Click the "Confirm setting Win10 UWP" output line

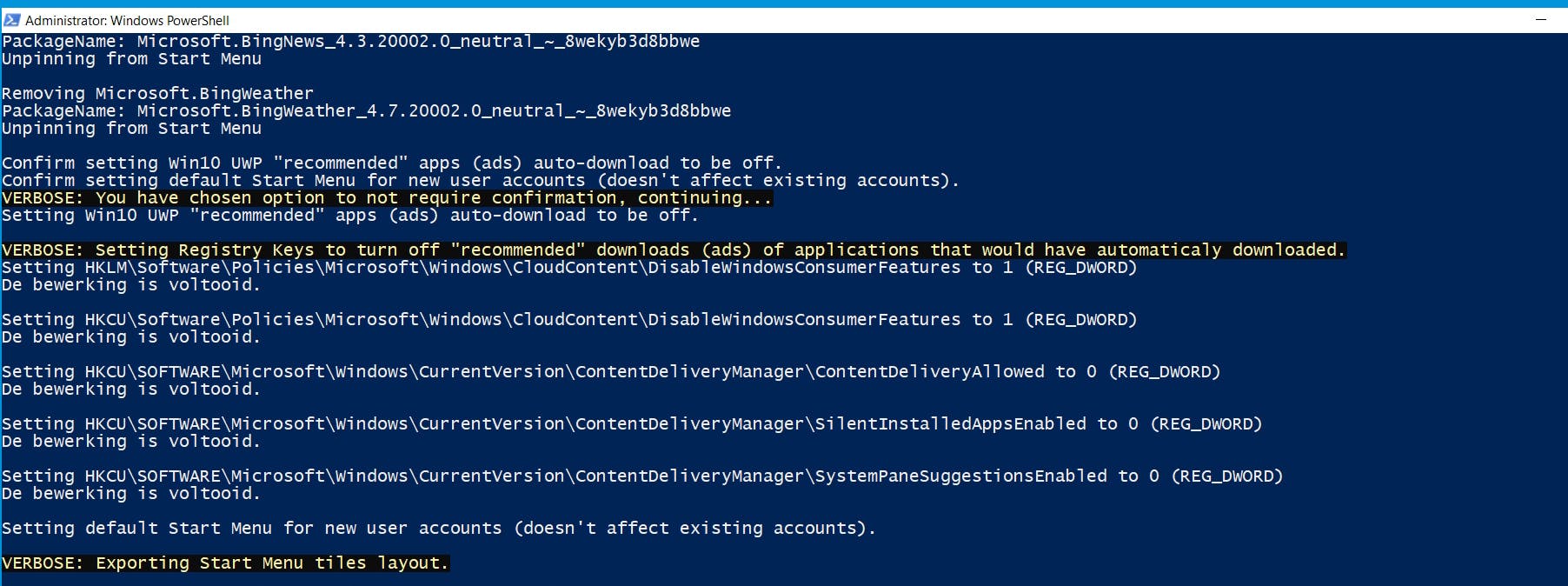tap(392, 163)
